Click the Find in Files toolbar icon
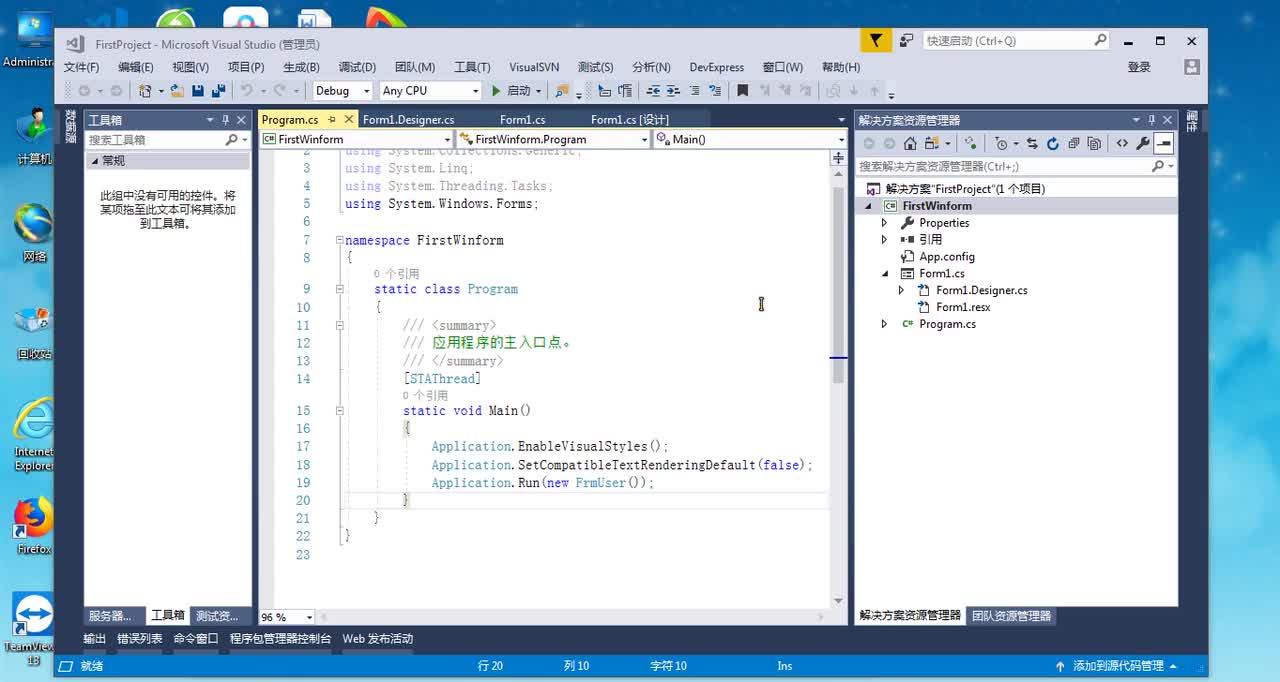 click(x=561, y=91)
